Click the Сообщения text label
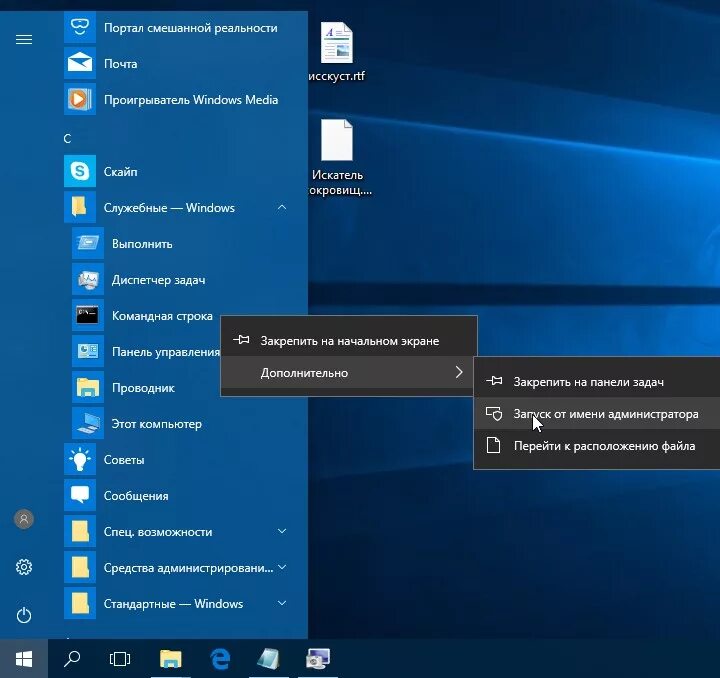Image resolution: width=720 pixels, height=678 pixels. click(x=136, y=496)
